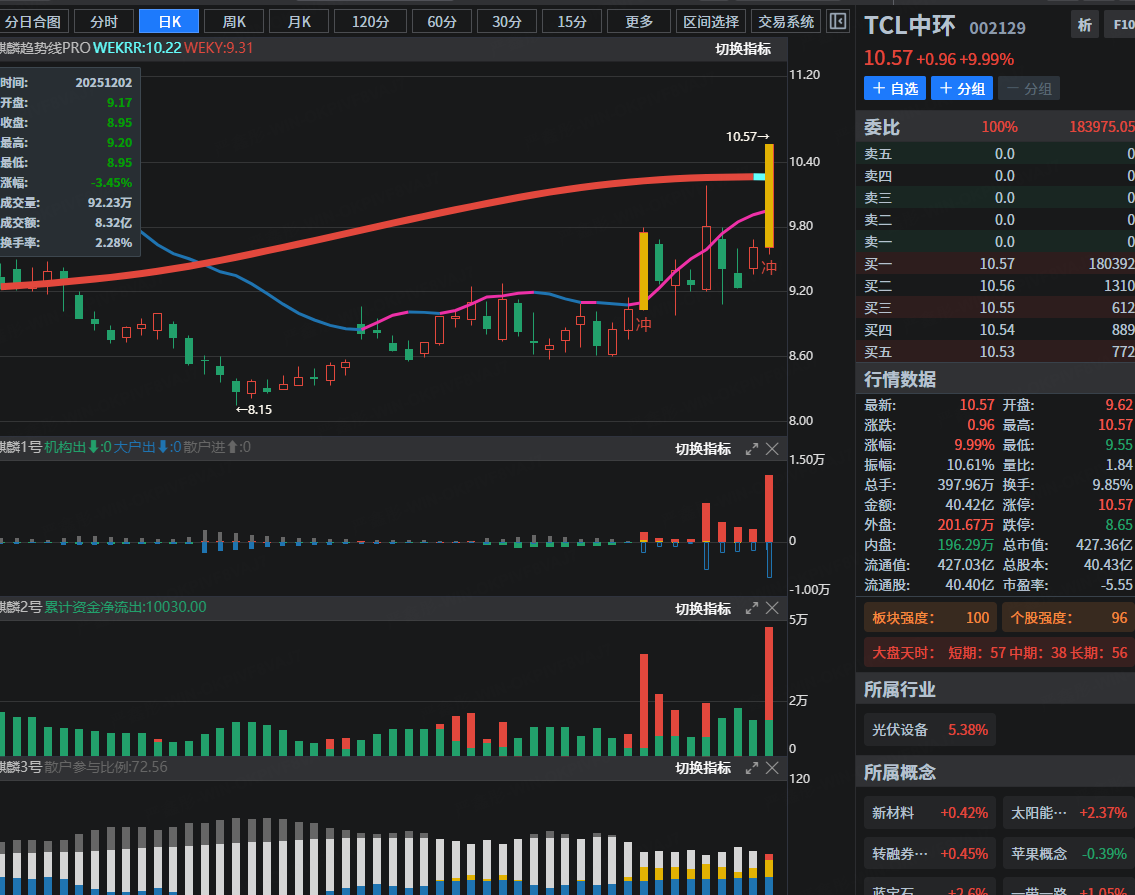Viewport: 1135px width, 895px height.
Task: Maximize the 麒麟1号 indicator panel
Action: pos(751,450)
